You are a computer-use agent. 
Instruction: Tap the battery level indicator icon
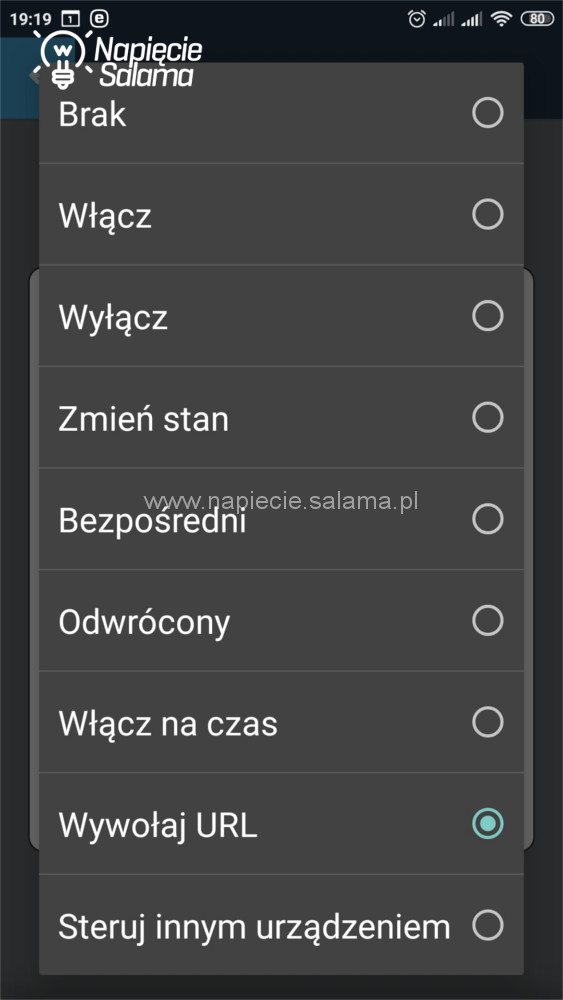pos(537,19)
